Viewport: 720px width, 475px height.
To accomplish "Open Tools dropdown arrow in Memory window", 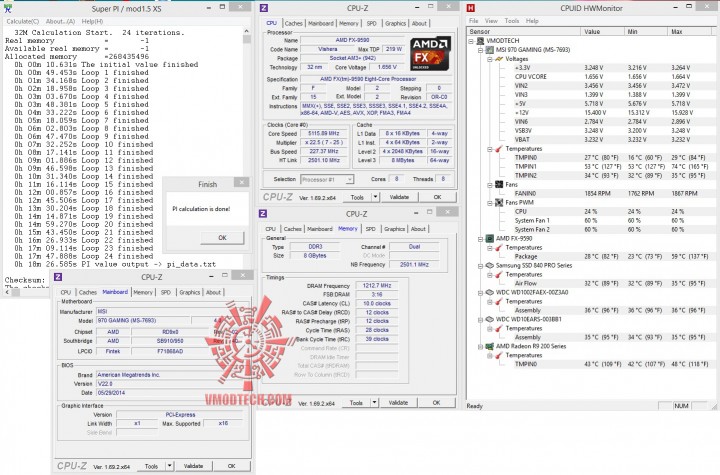I will pos(374,402).
